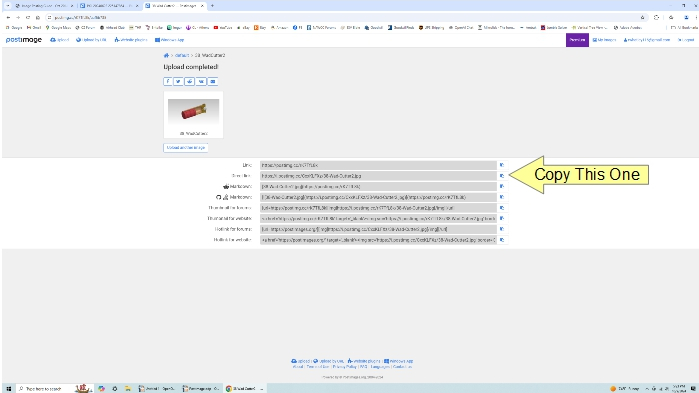Image resolution: width=699 pixels, height=393 pixels.
Task: Copy the Link field value
Action: [x=502, y=165]
